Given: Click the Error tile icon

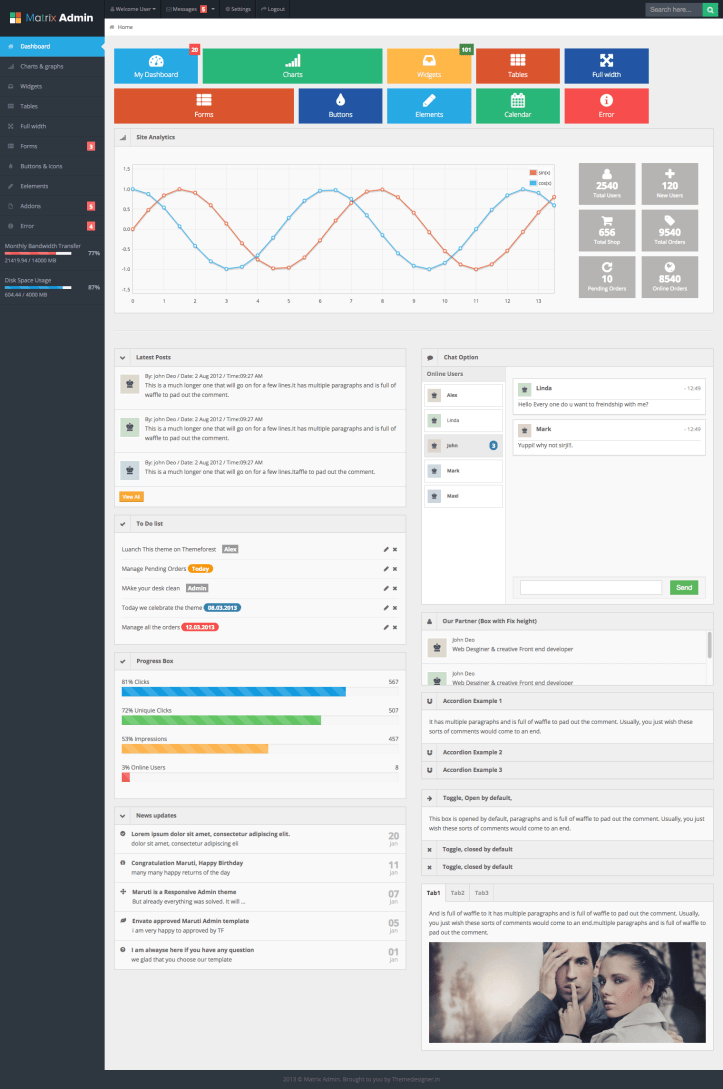Looking at the screenshot, I should (x=606, y=100).
